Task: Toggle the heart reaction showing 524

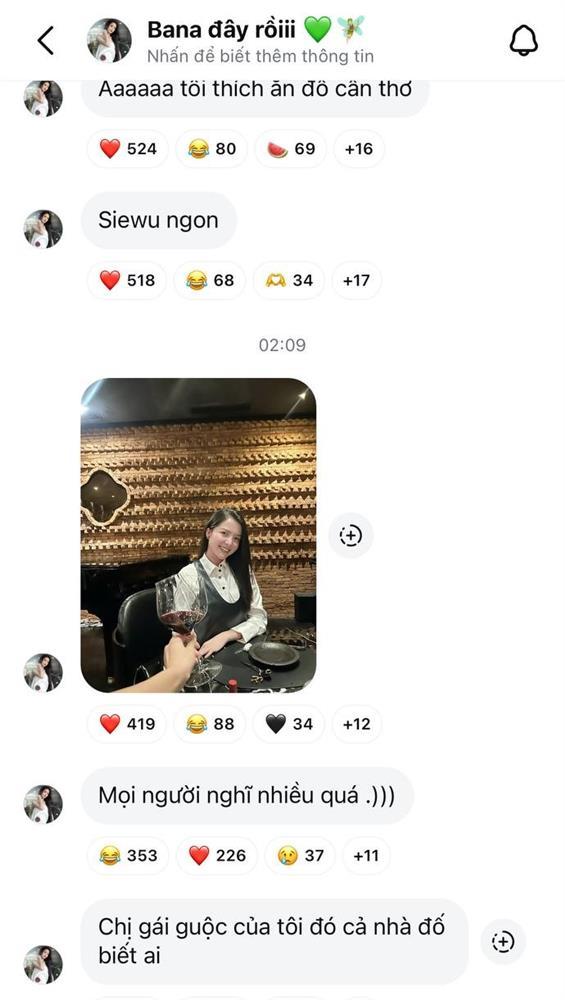Action: click(128, 149)
